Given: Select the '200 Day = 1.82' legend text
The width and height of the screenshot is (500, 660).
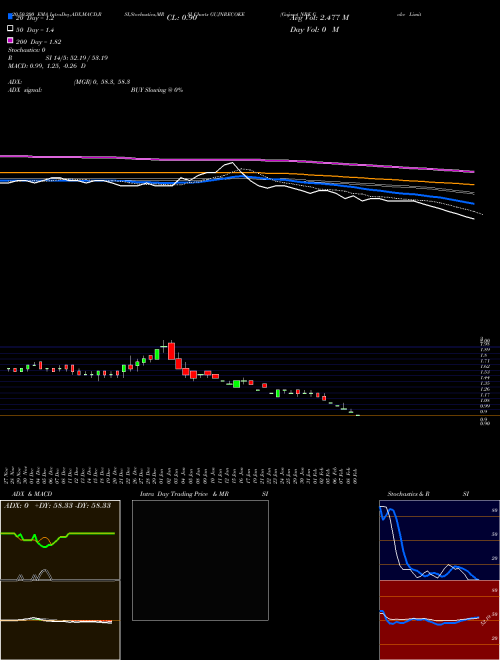Looking at the screenshot, I should tap(39, 42).
